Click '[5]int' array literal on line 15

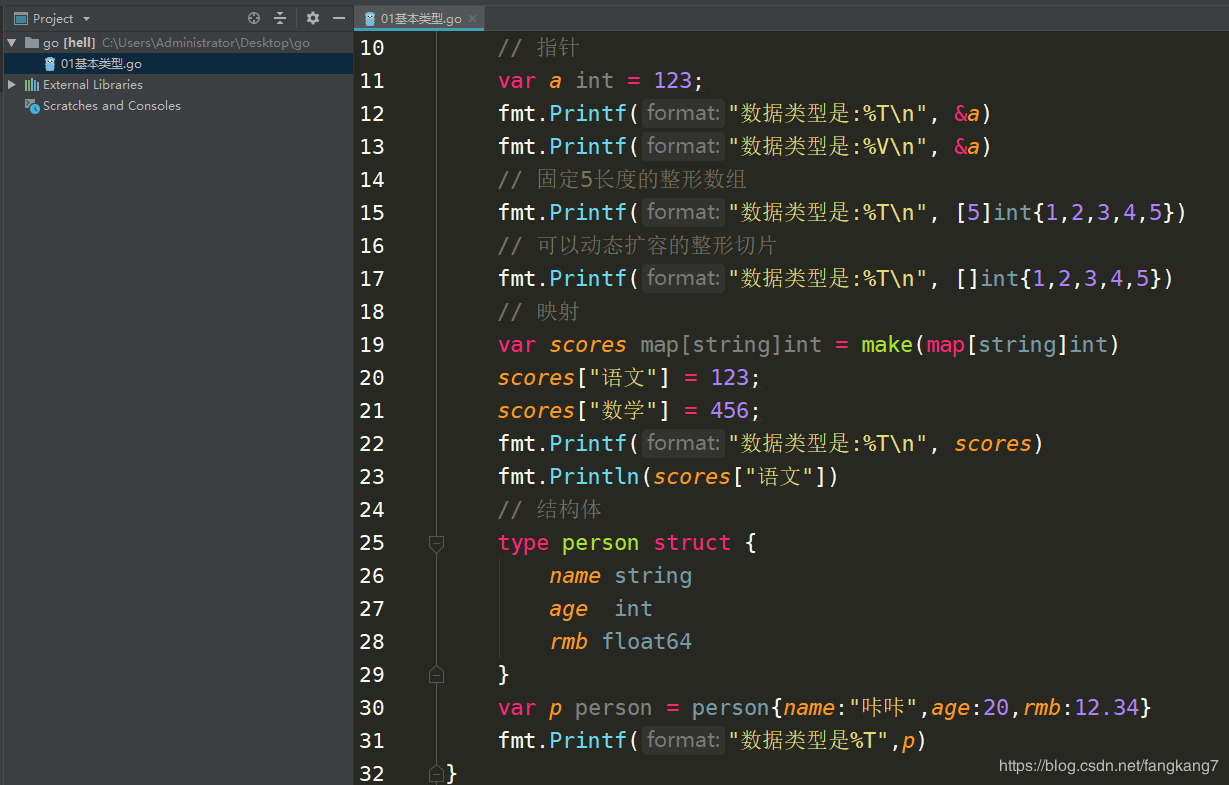(994, 213)
